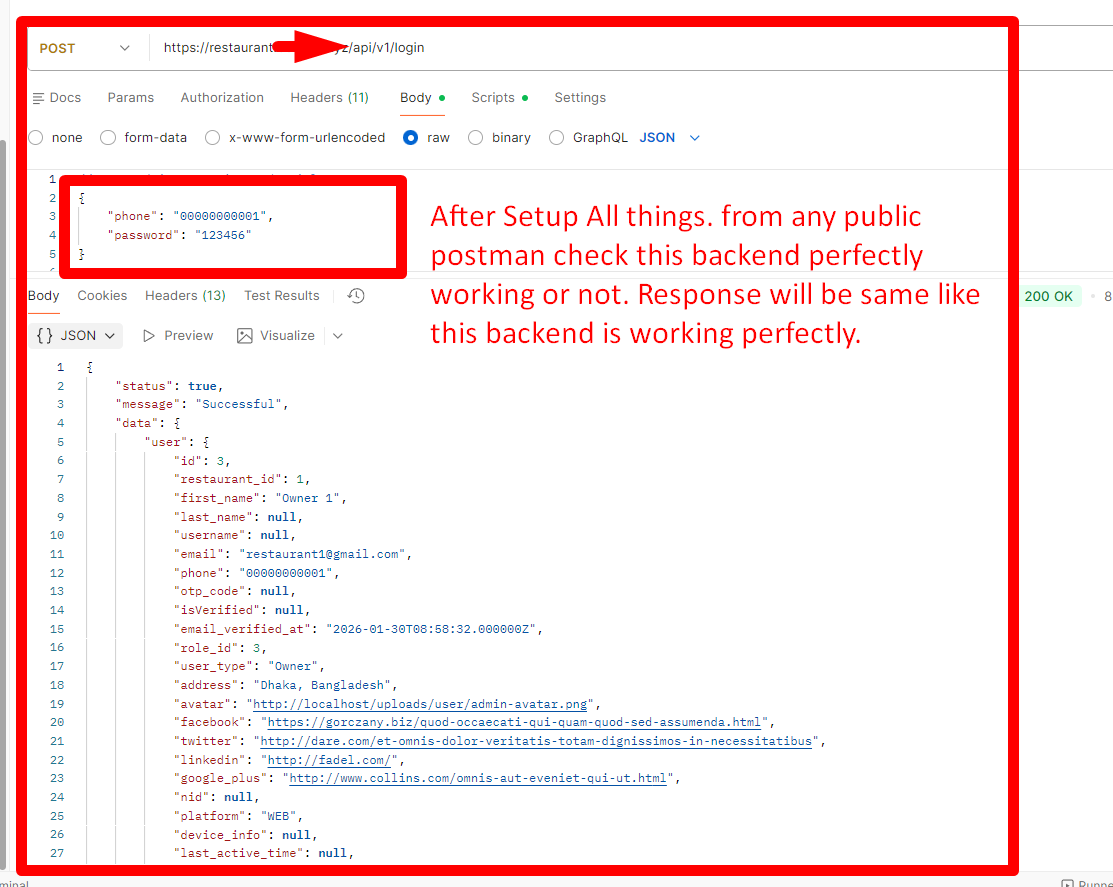Viewport: 1113px width, 887px height.
Task: View the Test Results tab
Action: 281,296
